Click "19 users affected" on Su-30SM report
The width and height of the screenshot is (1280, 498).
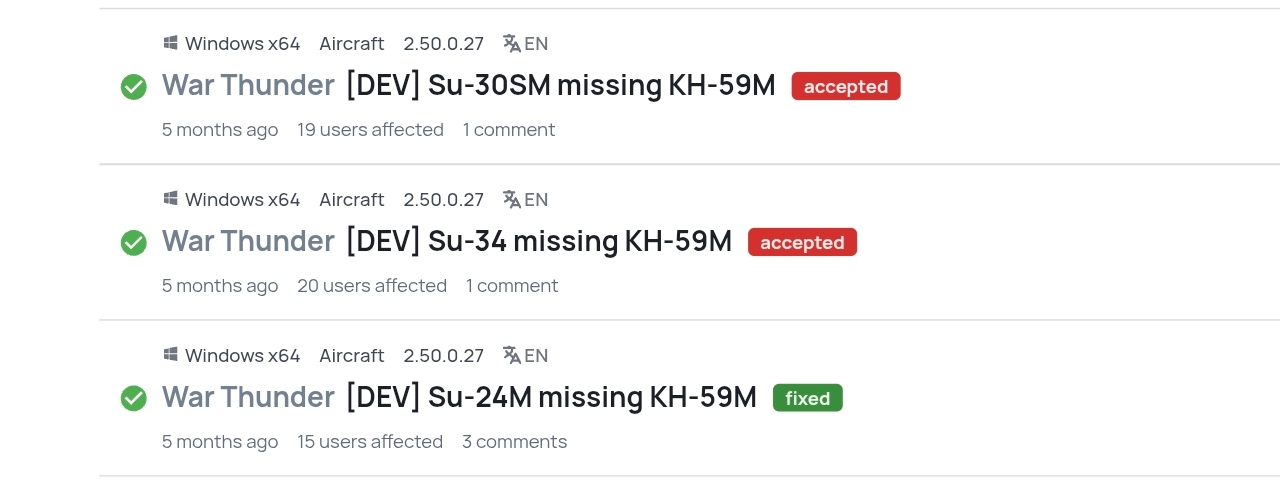370,130
